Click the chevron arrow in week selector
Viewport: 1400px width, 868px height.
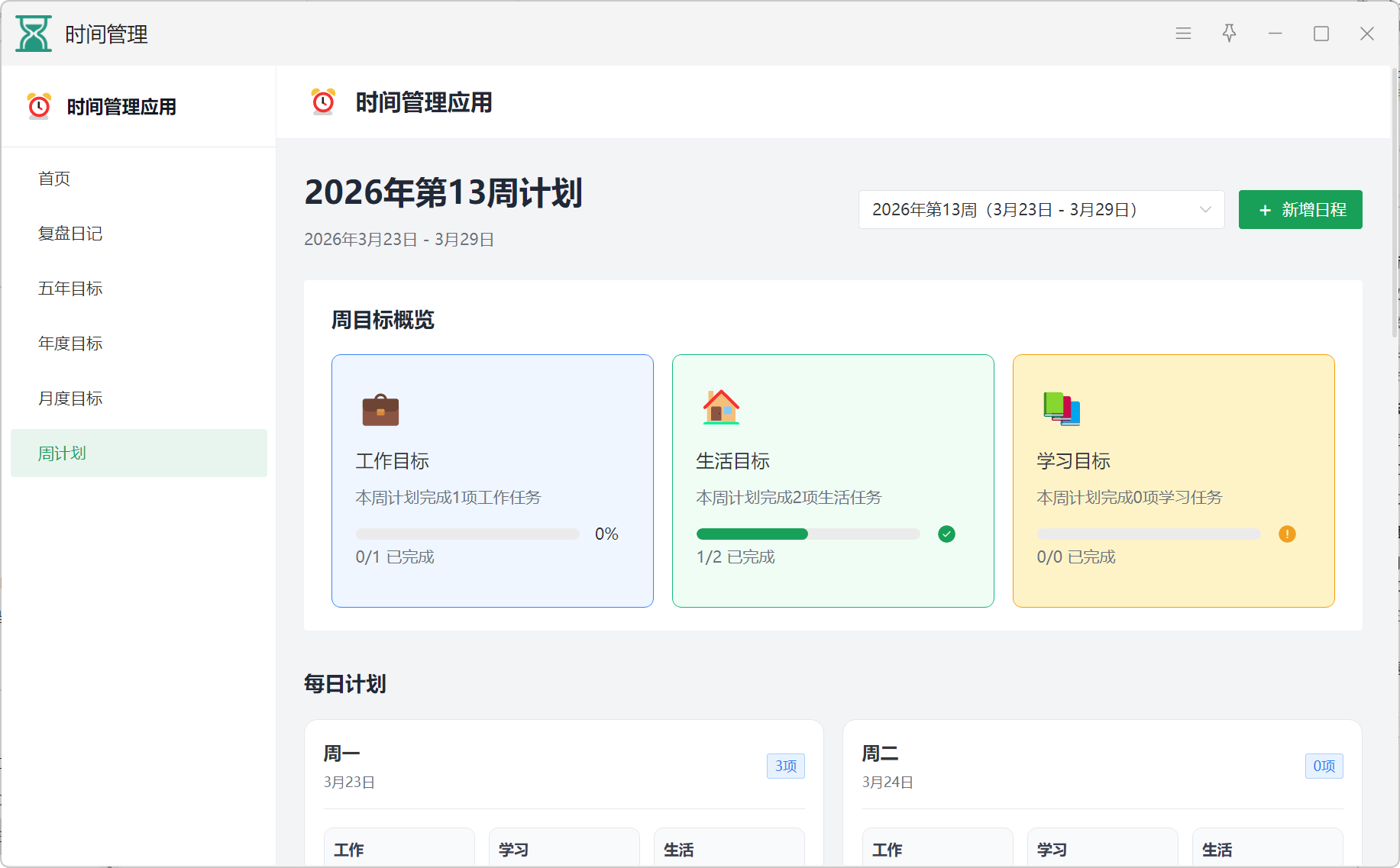click(x=1205, y=210)
